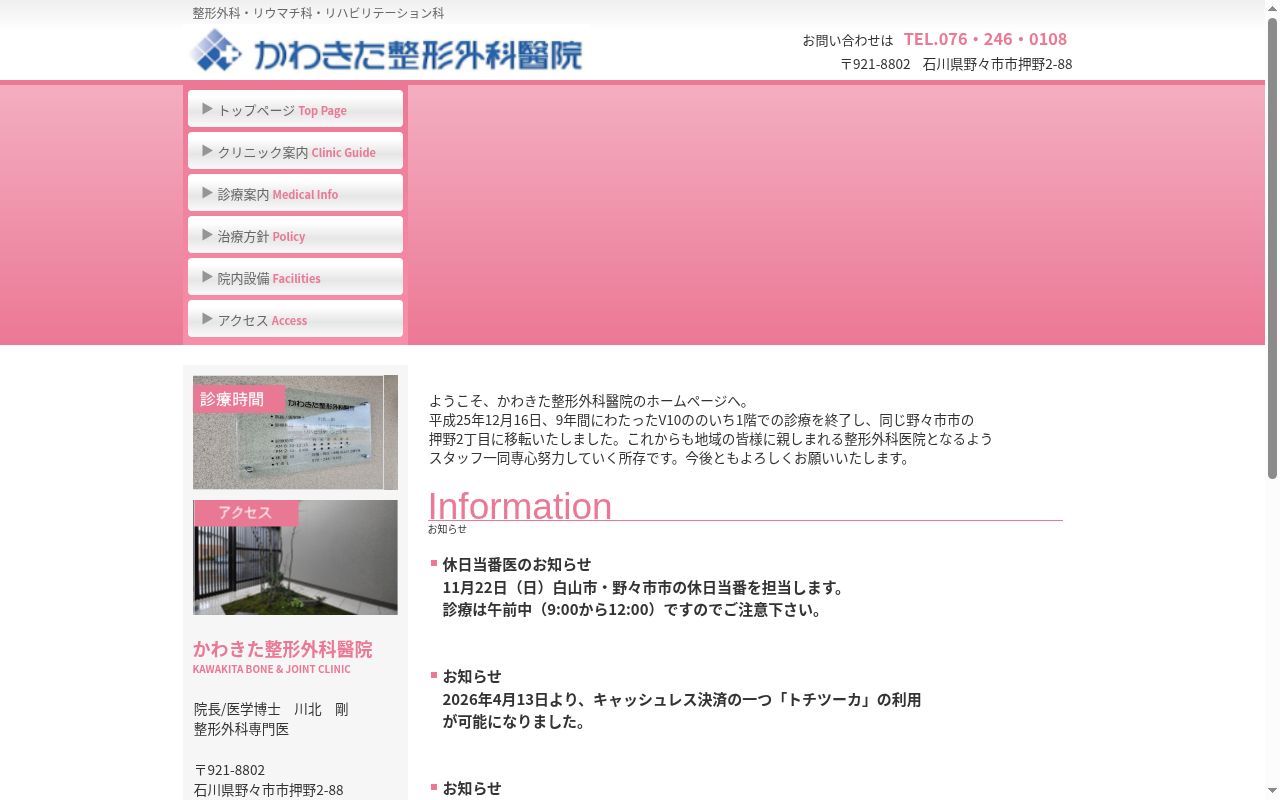Open the 院内設備 Facilities menu item
The height and width of the screenshot is (800, 1280).
coord(295,277)
